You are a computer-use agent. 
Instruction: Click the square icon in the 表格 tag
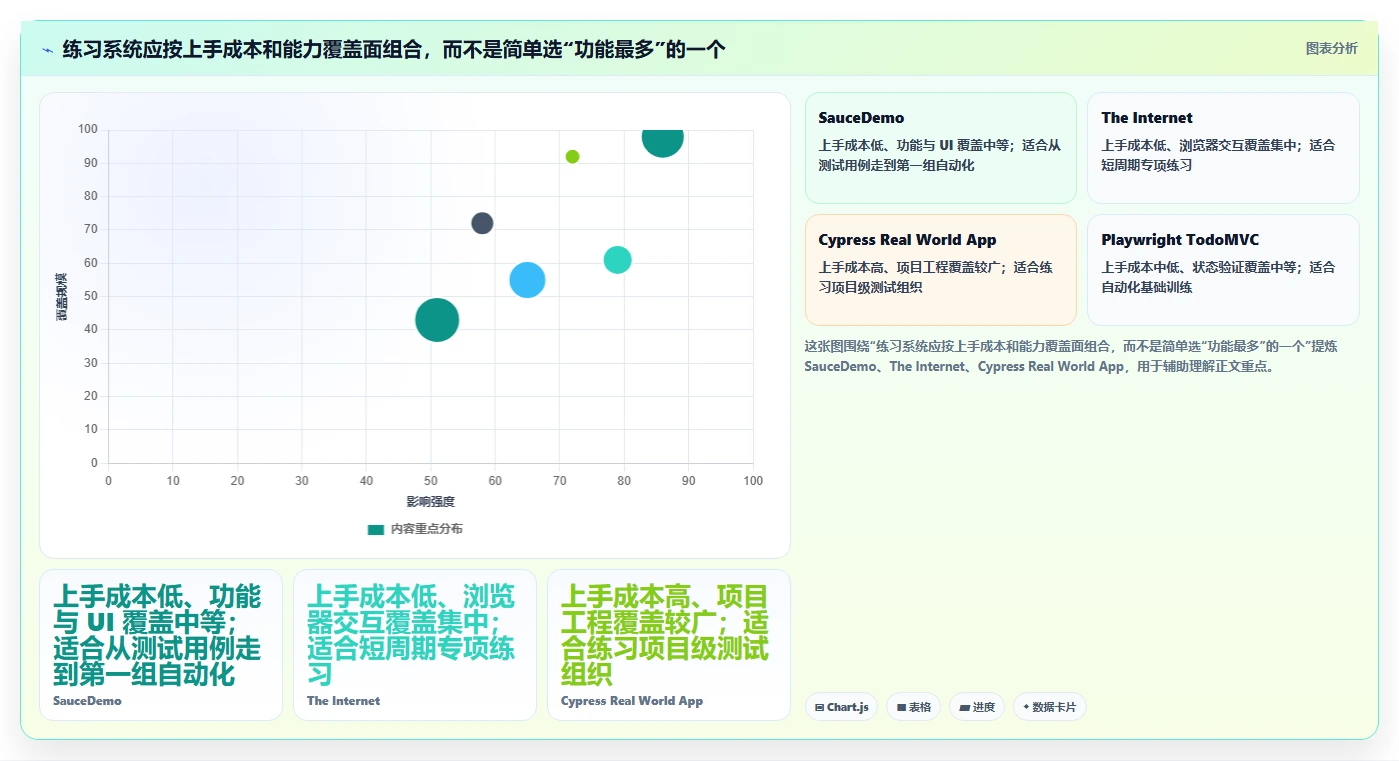[901, 707]
